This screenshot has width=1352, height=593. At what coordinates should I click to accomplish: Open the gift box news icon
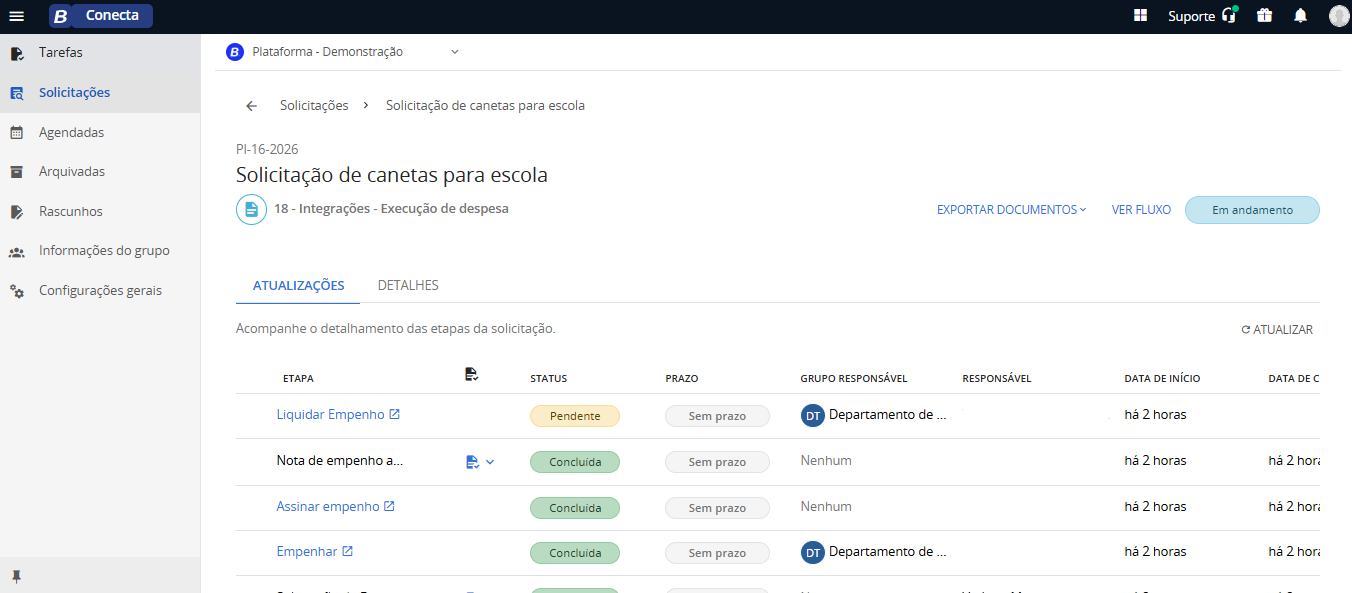pyautogui.click(x=1265, y=16)
